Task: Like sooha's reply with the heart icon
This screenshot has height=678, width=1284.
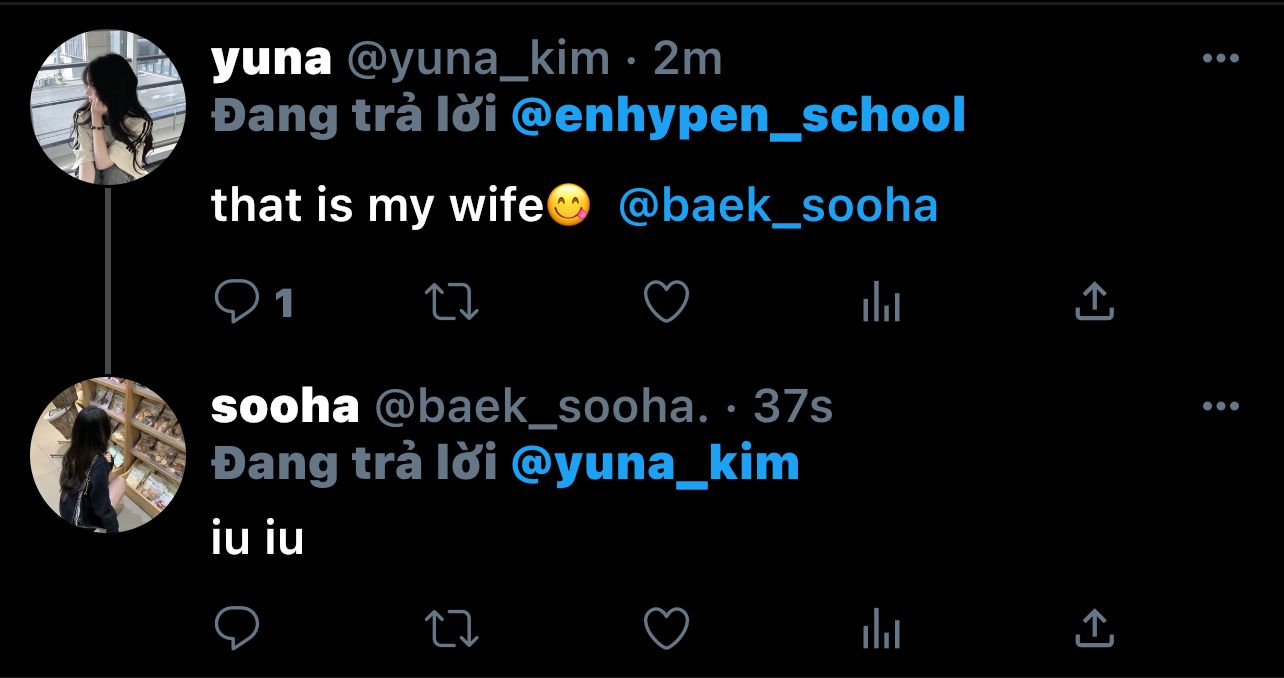Action: click(666, 629)
